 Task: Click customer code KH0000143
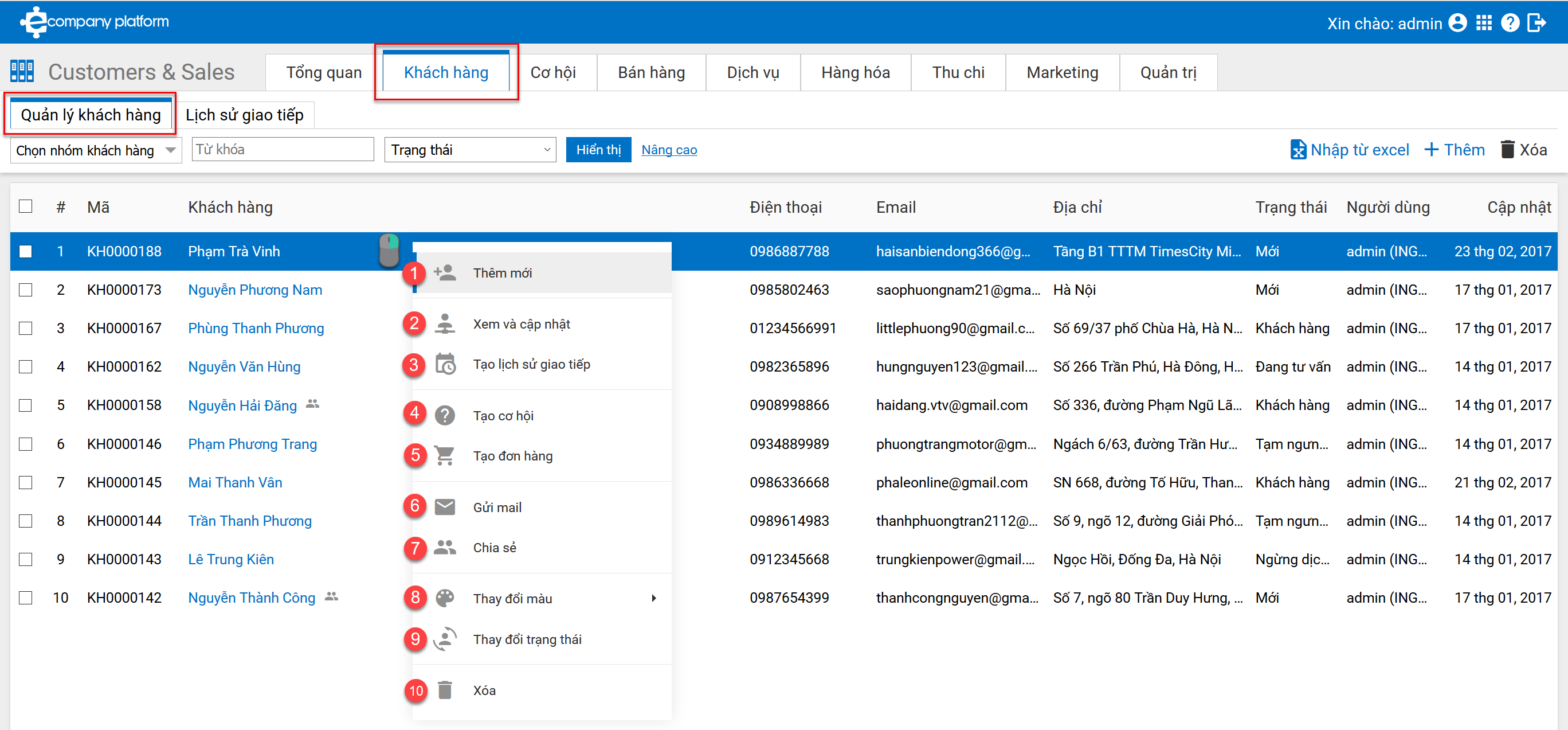[124, 559]
